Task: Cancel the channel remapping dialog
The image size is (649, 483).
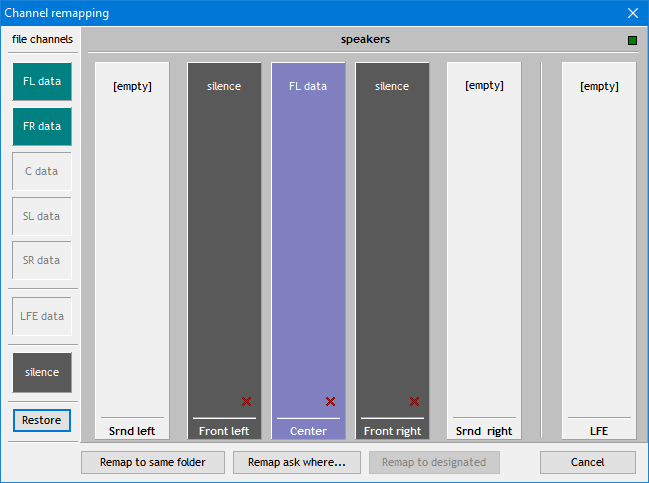Action: point(587,462)
